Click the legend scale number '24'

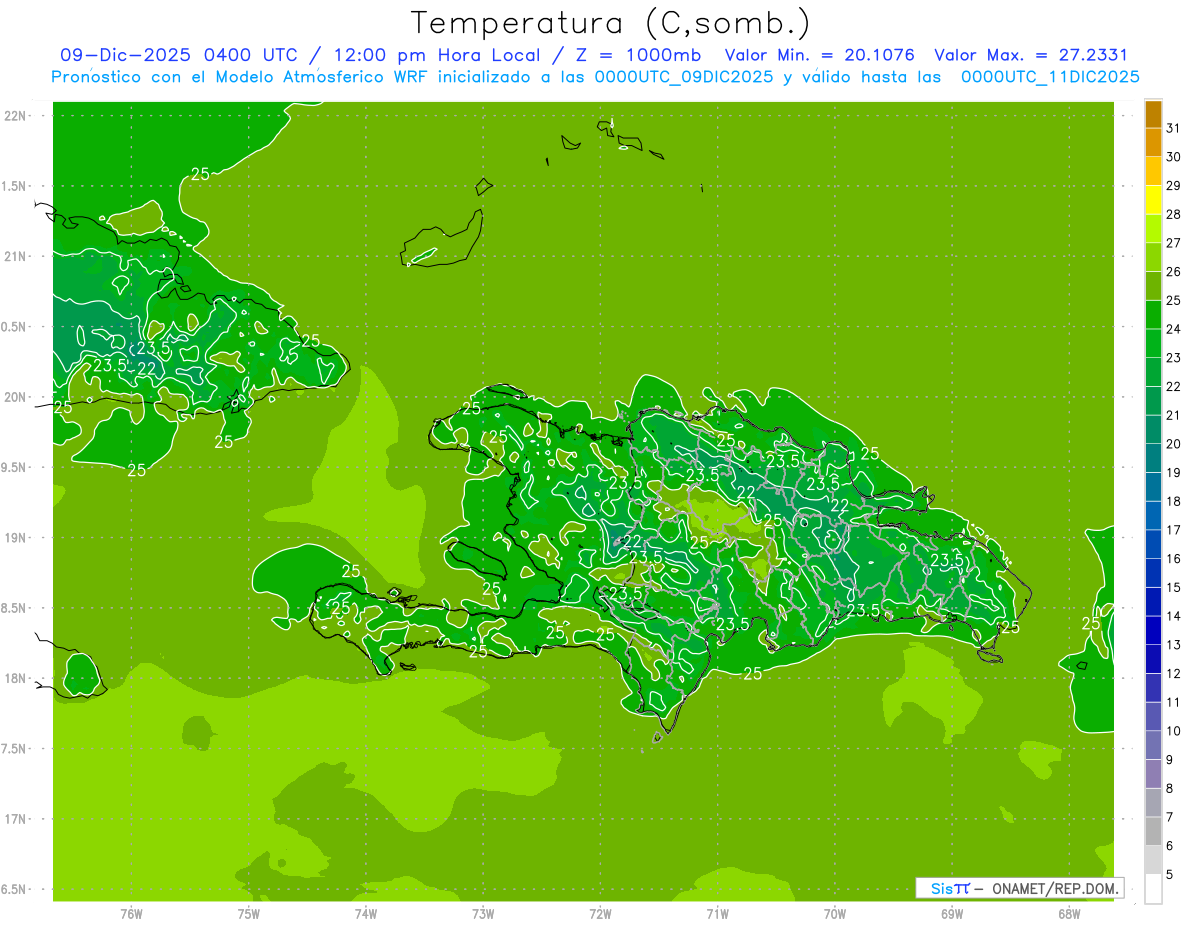1173,329
